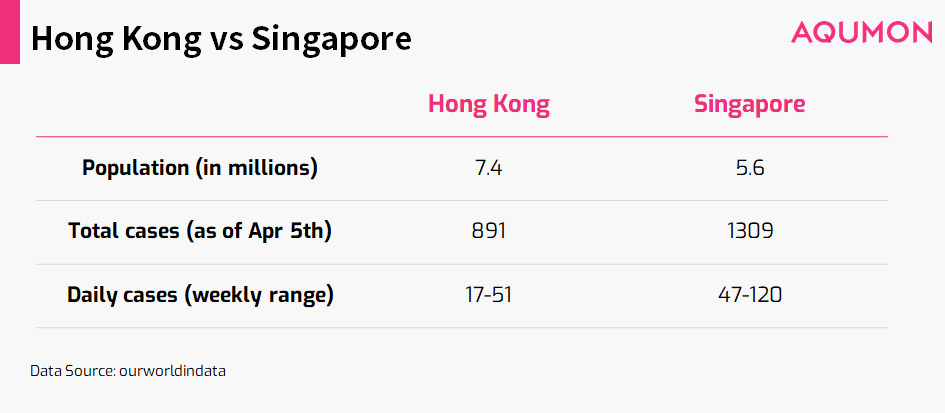Select the Population (in millions) row label
The image size is (945, 413).
[x=199, y=168]
